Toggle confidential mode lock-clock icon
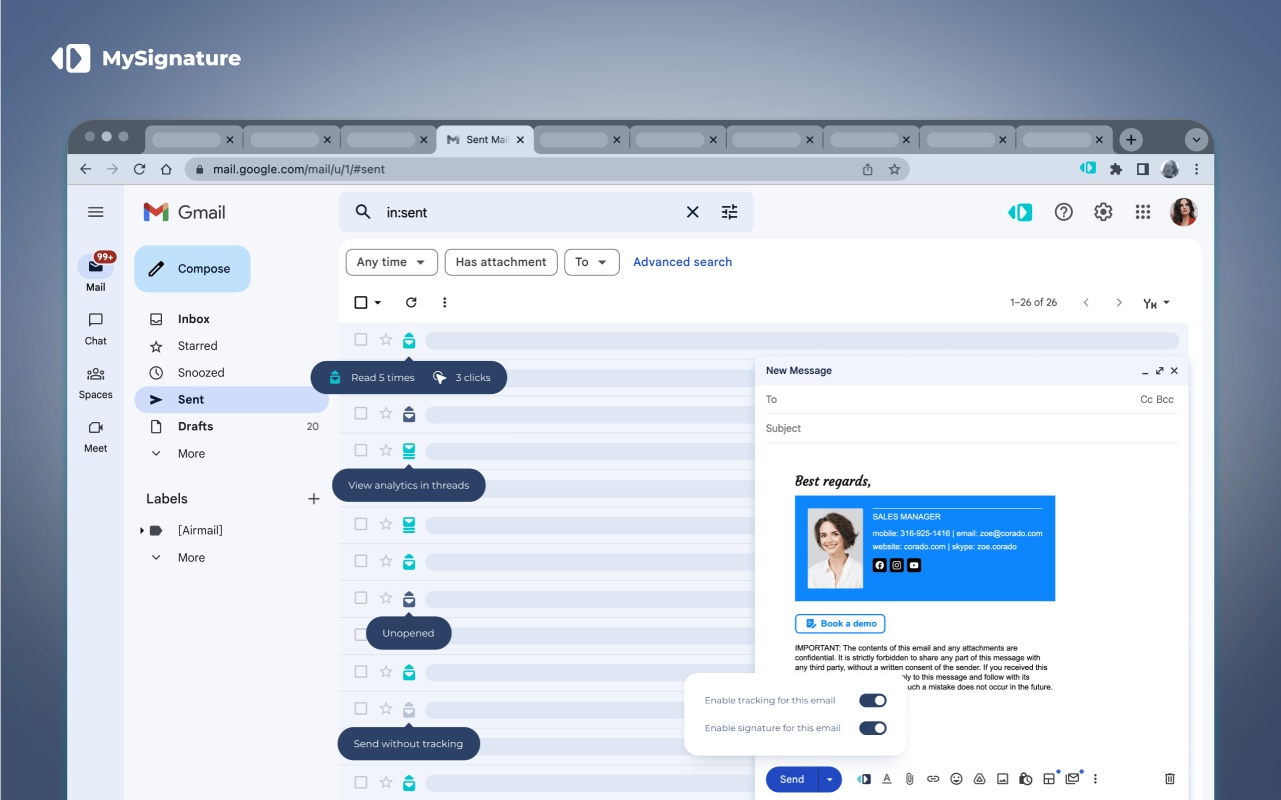 (x=1026, y=779)
